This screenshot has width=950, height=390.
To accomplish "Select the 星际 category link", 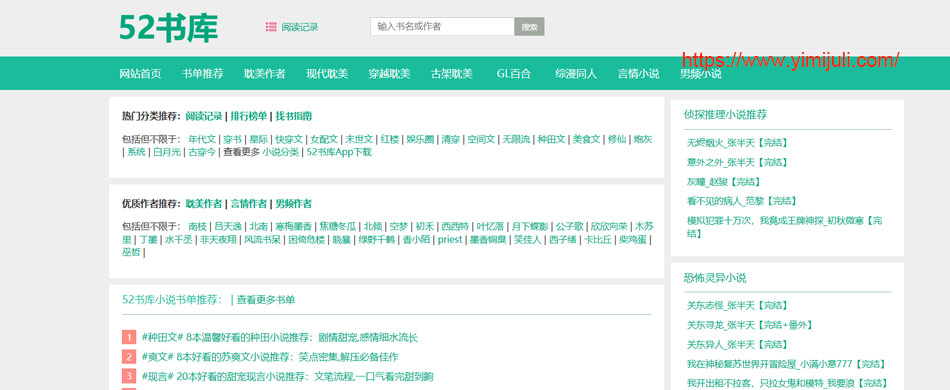I will [259, 139].
